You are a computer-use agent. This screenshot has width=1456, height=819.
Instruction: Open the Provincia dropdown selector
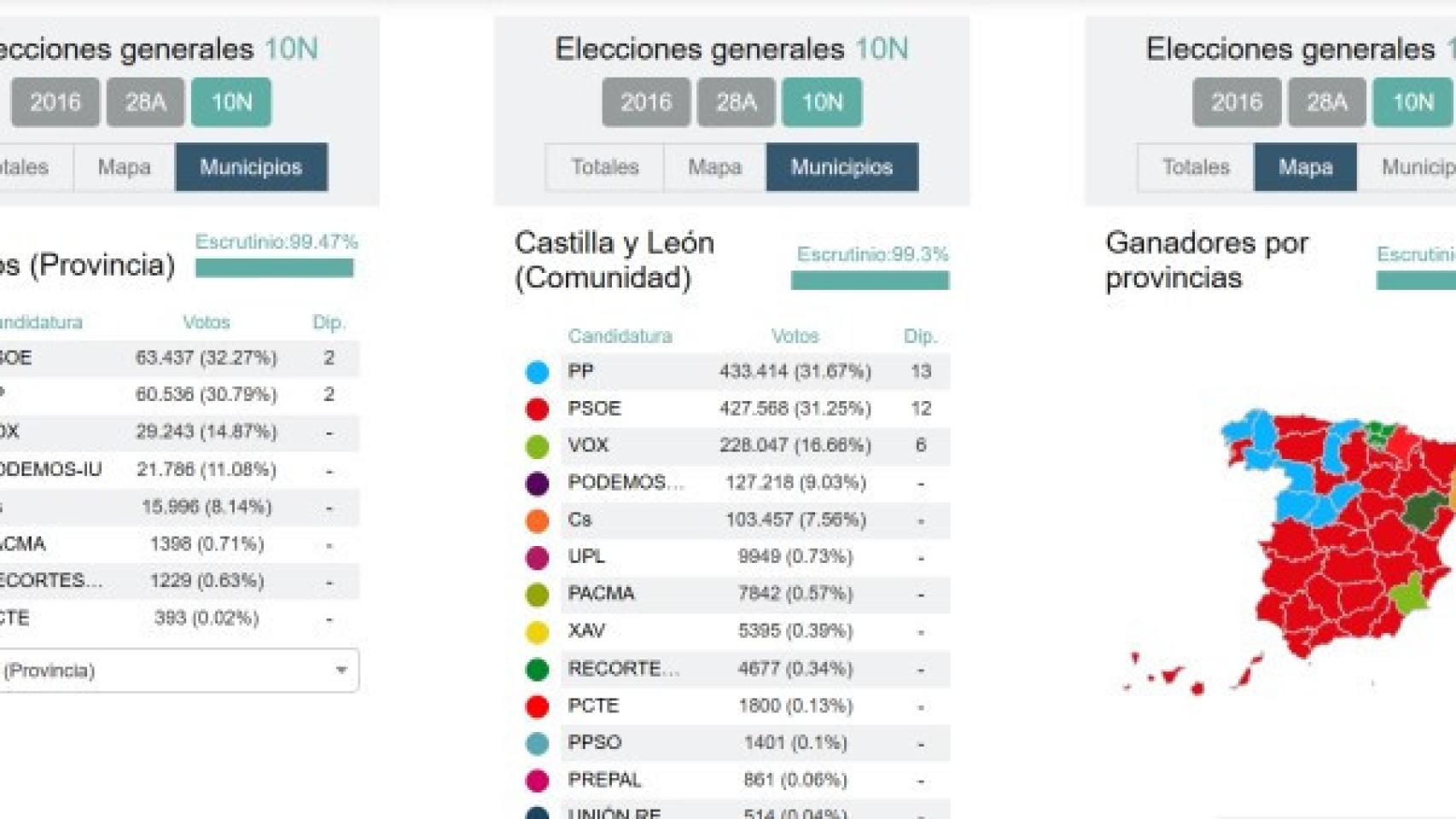click(178, 671)
